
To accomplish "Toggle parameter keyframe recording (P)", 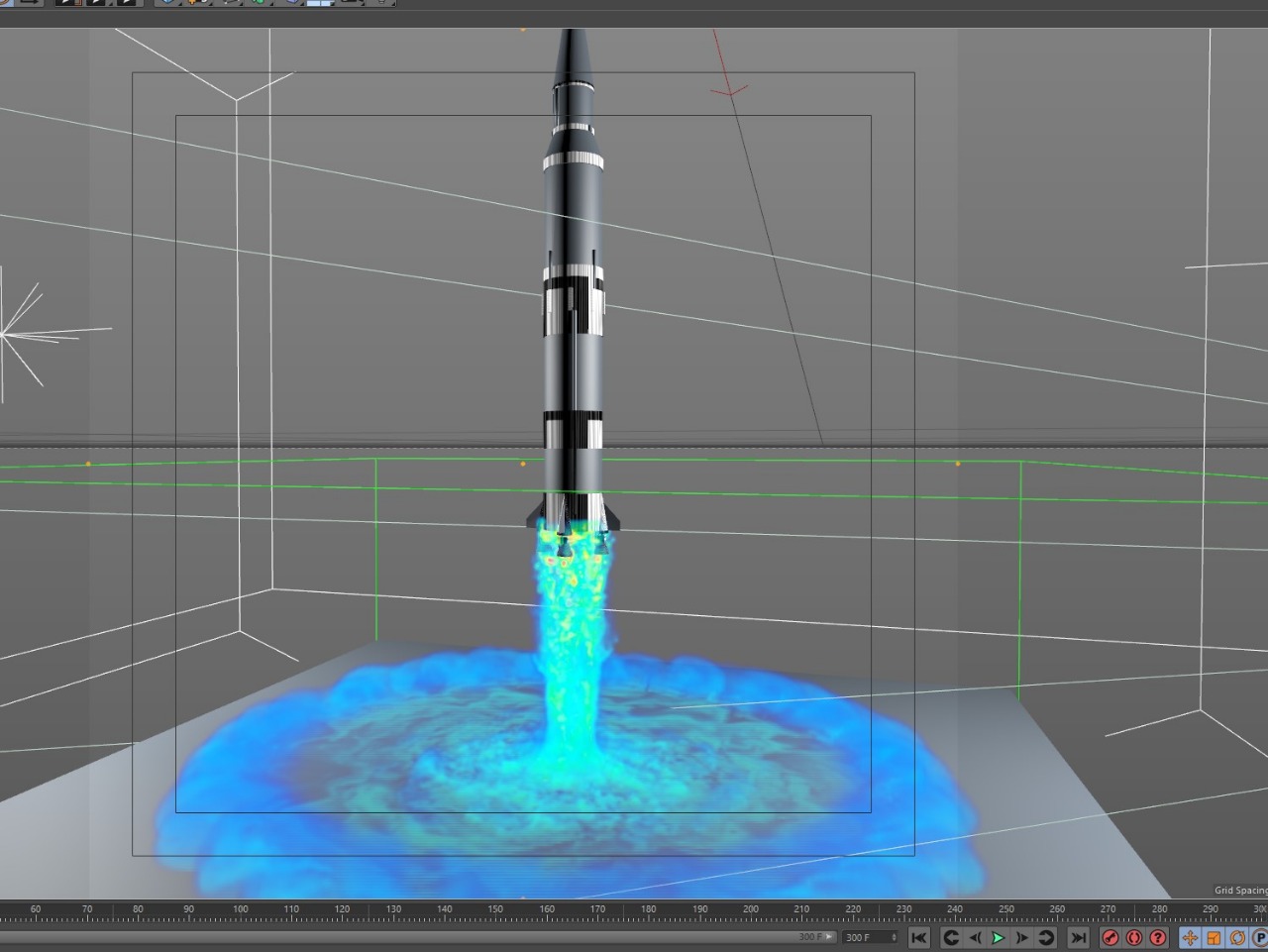I will (x=1259, y=937).
